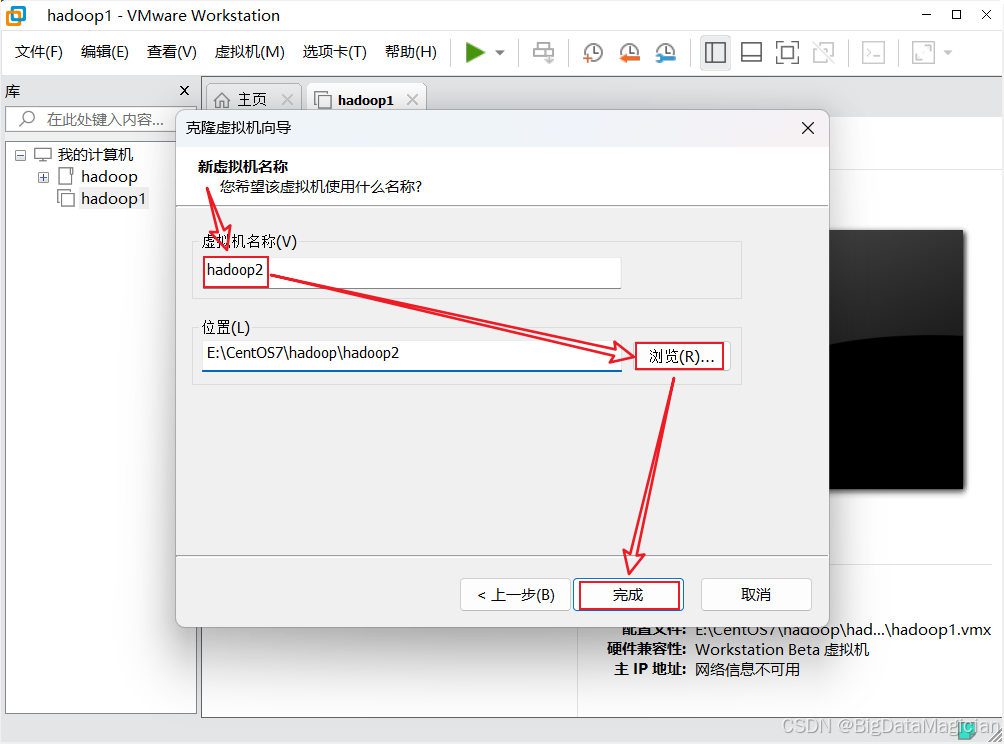Toggle the library sidebar view icon
Screen dimensions: 1004x744
pyautogui.click(x=715, y=53)
